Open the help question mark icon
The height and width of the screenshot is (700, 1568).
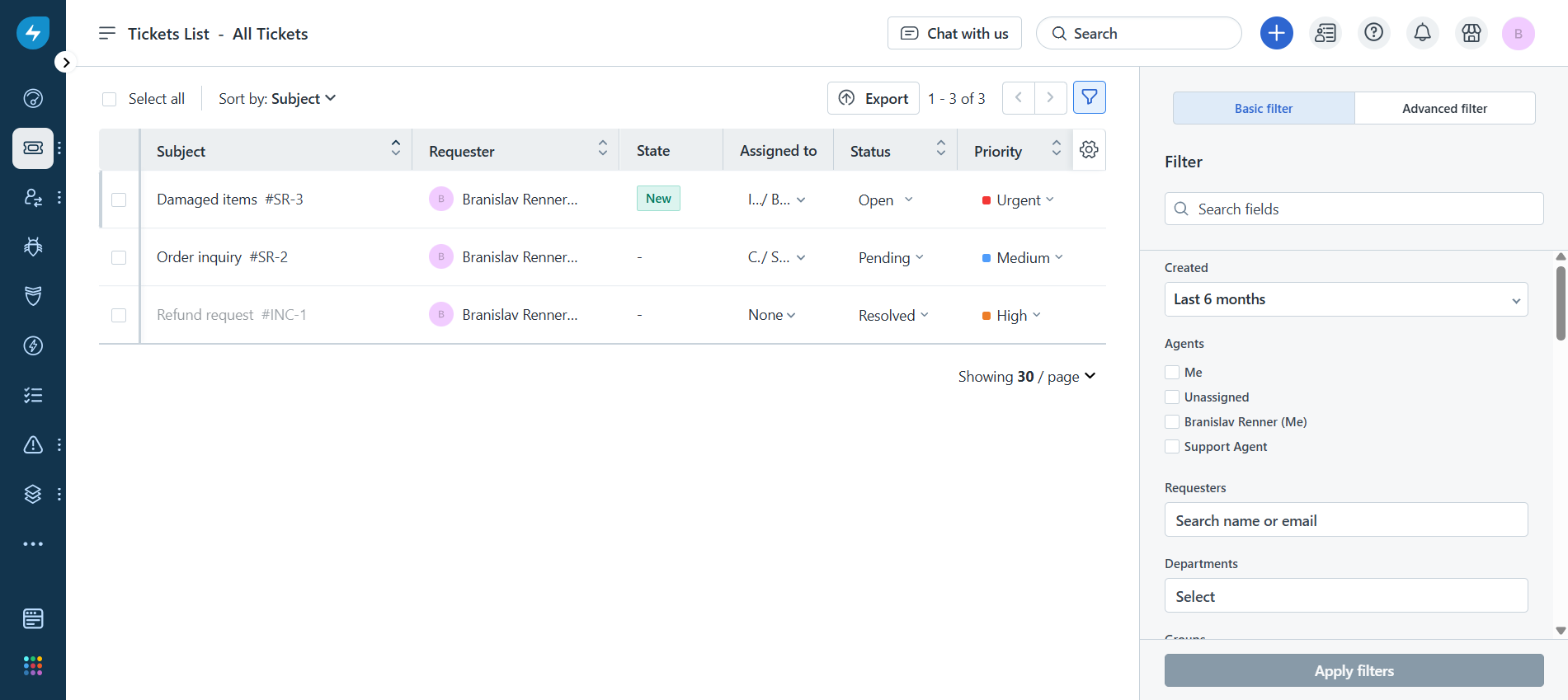[1373, 33]
